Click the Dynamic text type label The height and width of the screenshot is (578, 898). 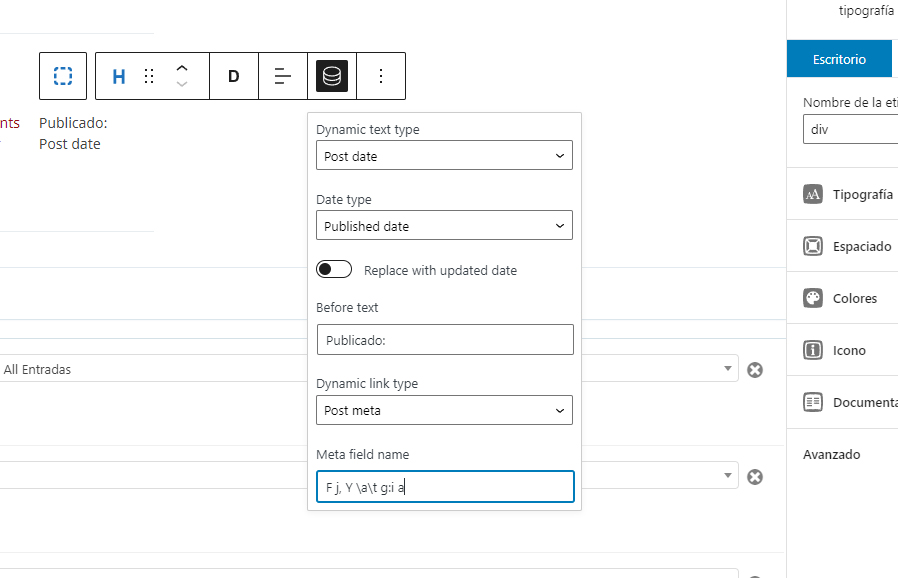click(368, 129)
